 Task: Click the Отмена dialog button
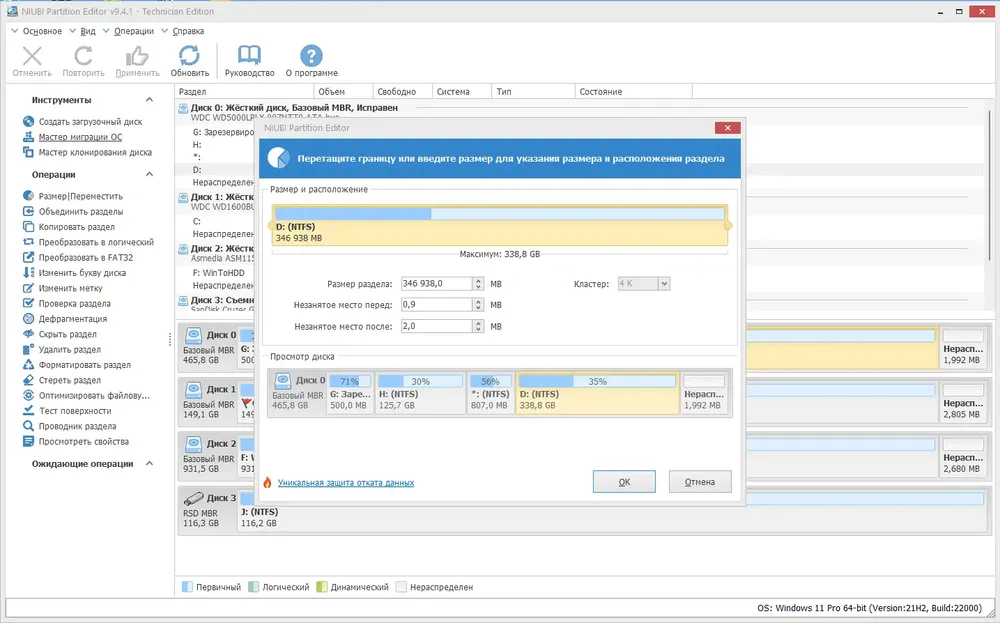tap(700, 482)
